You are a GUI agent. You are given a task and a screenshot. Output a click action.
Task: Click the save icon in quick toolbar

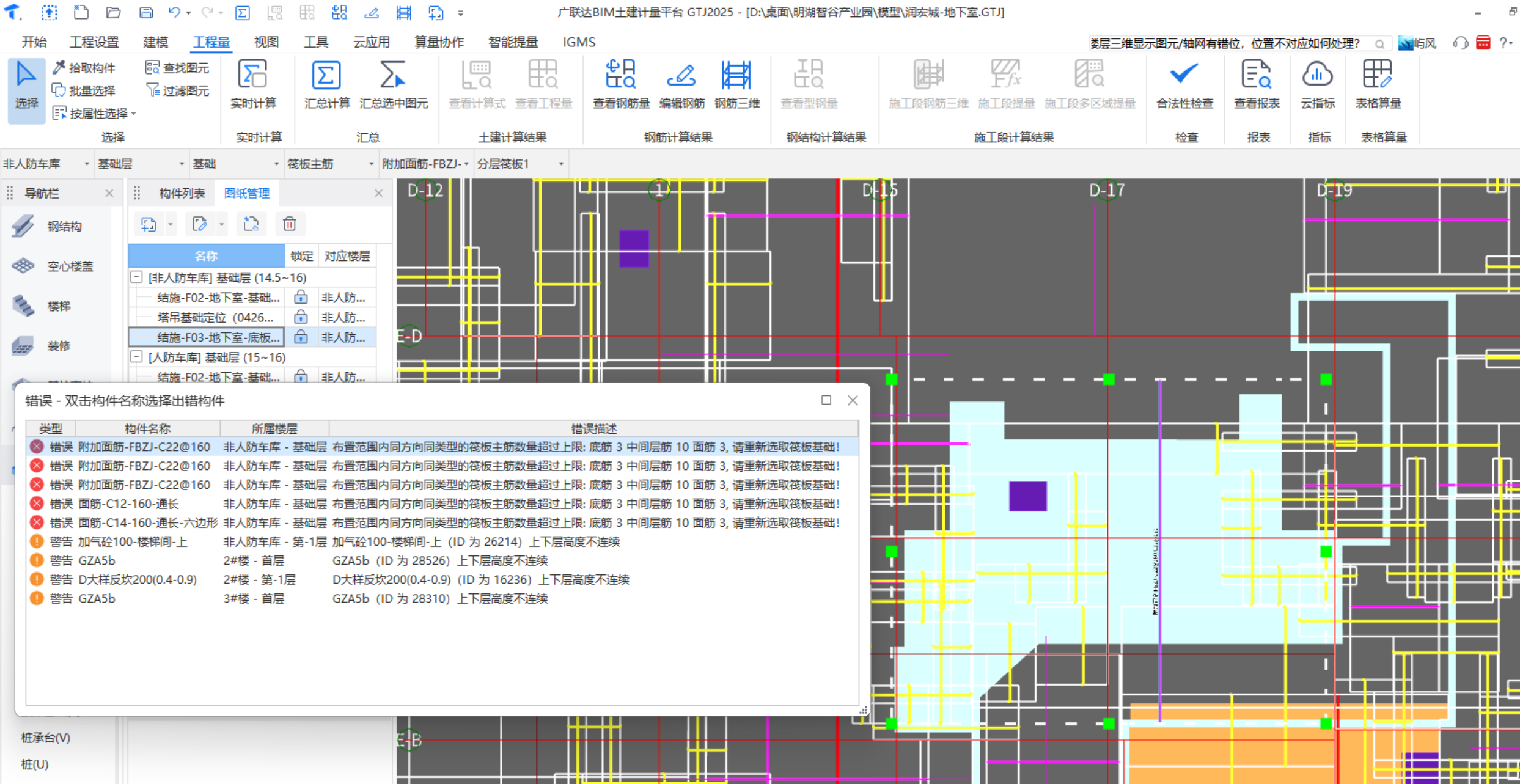pos(145,12)
